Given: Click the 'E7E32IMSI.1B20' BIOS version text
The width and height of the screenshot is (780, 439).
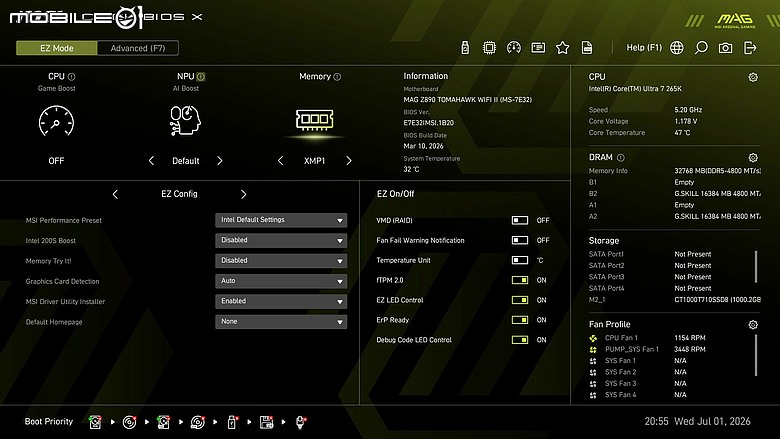Looking at the screenshot, I should coord(428,123).
